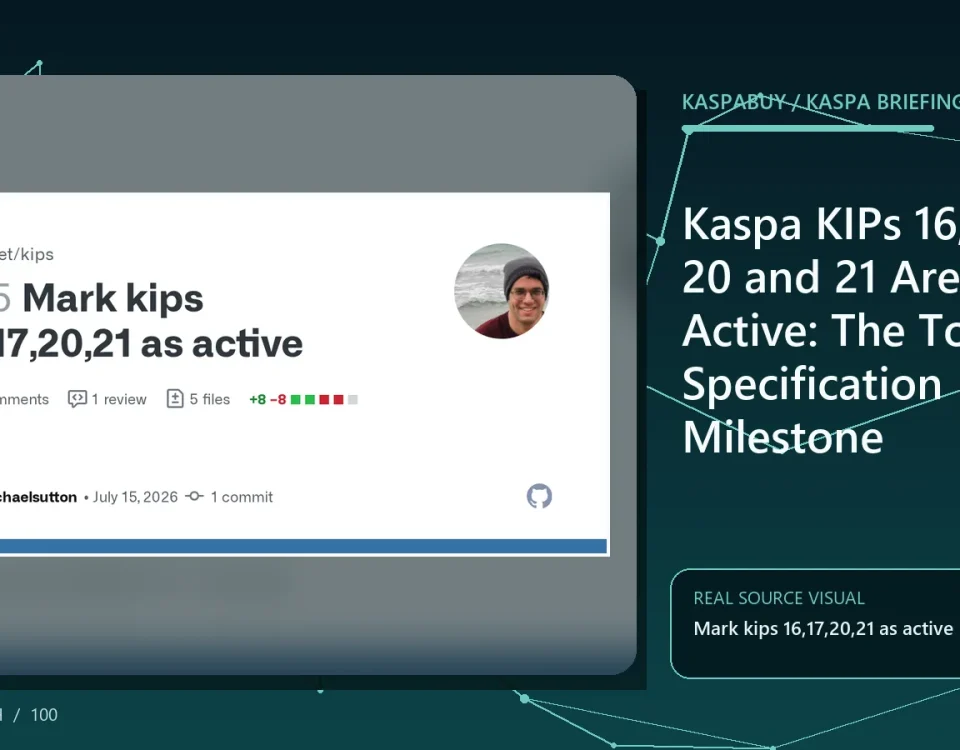This screenshot has width=960, height=750.
Task: Click the '1 commit' text
Action: click(242, 497)
